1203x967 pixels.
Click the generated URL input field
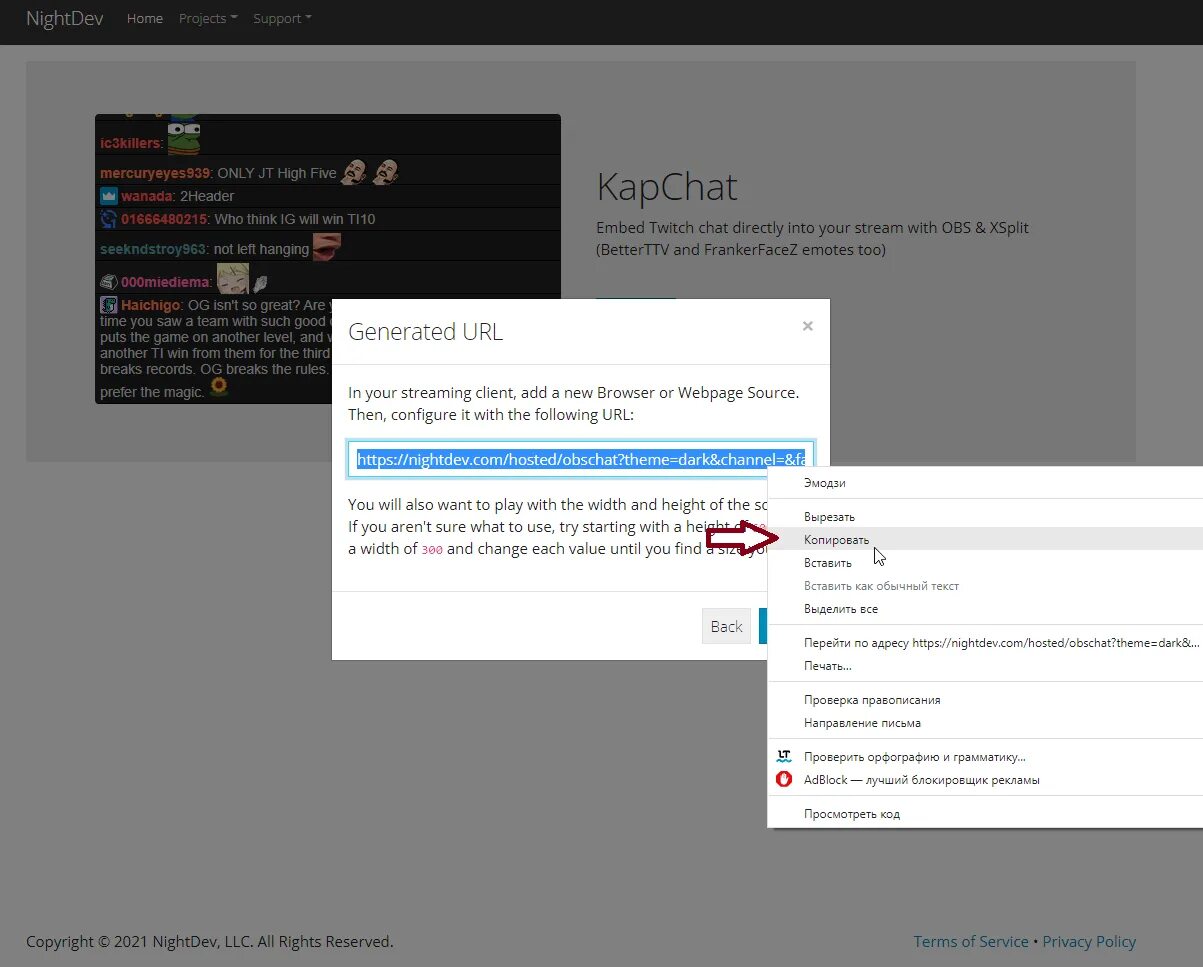581,459
